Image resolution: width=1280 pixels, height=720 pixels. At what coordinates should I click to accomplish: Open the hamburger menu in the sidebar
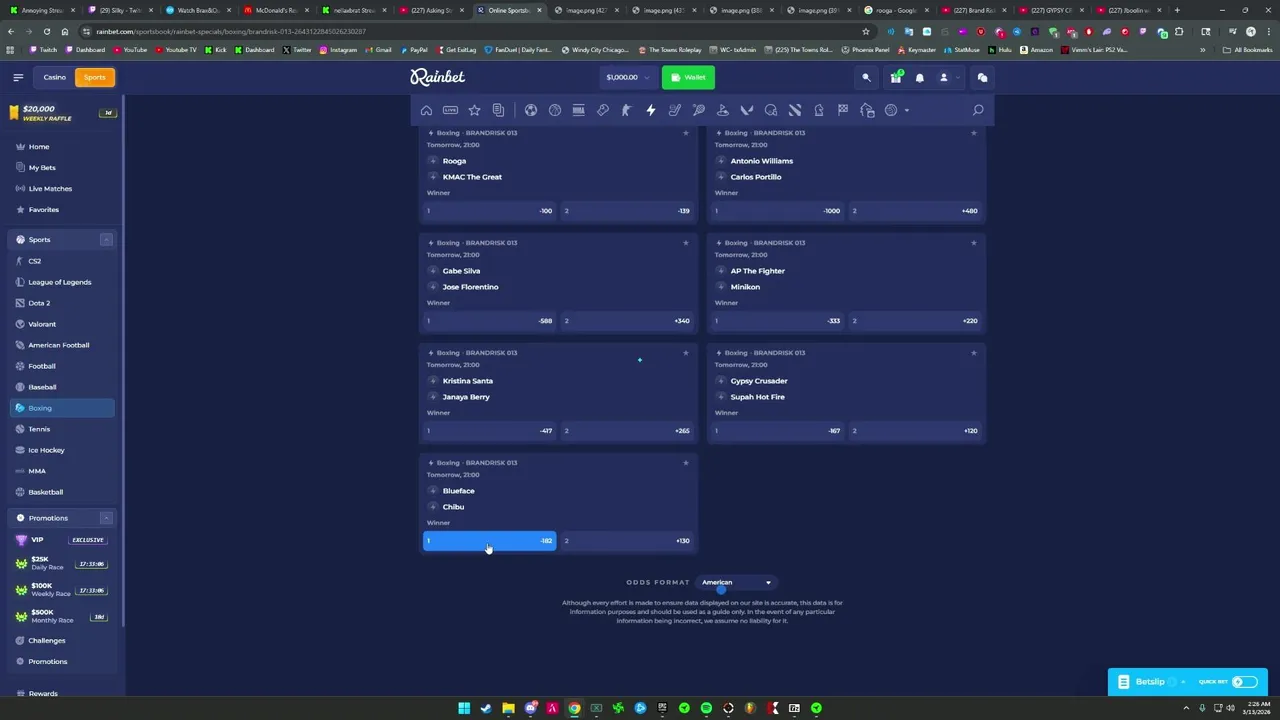(18, 77)
